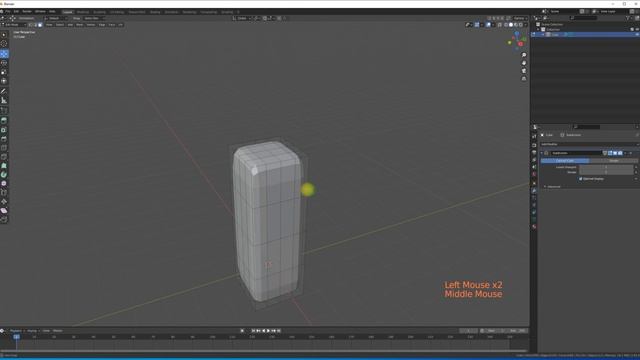Switch perspective/orthographic grid icon in viewport
This screenshot has width=640, height=360.
click(x=524, y=79)
